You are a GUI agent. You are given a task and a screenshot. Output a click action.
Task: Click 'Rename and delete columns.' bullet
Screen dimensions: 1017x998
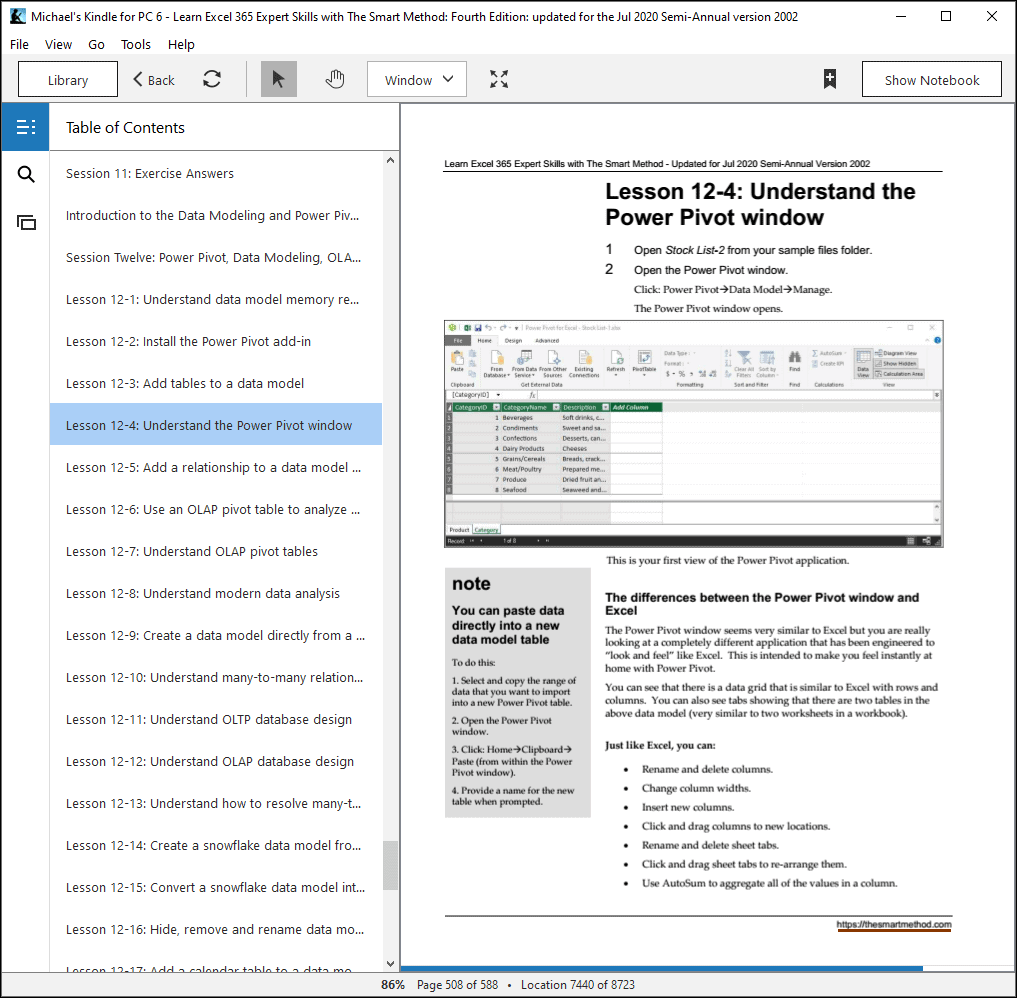[x=707, y=769]
